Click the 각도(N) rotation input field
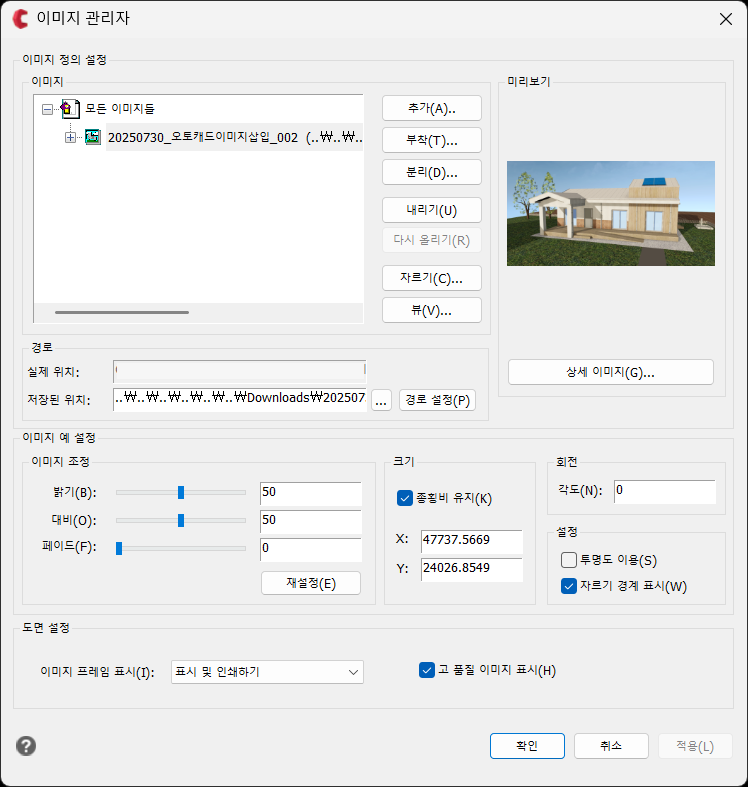Image resolution: width=748 pixels, height=787 pixels. click(665, 491)
